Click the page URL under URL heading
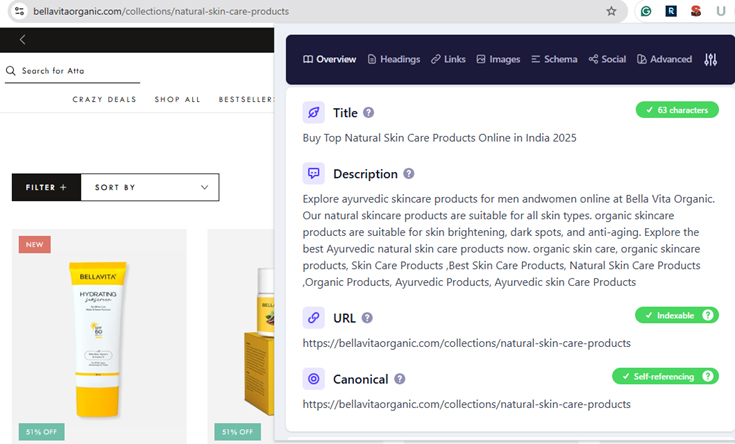The image size is (735, 444). tap(466, 343)
